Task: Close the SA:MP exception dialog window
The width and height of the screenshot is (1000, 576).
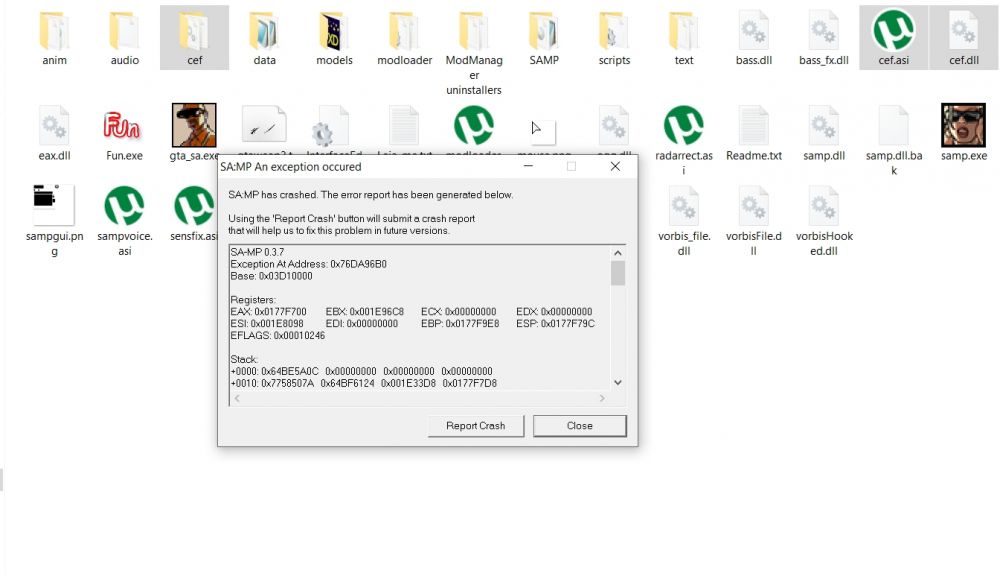Action: tap(615, 166)
